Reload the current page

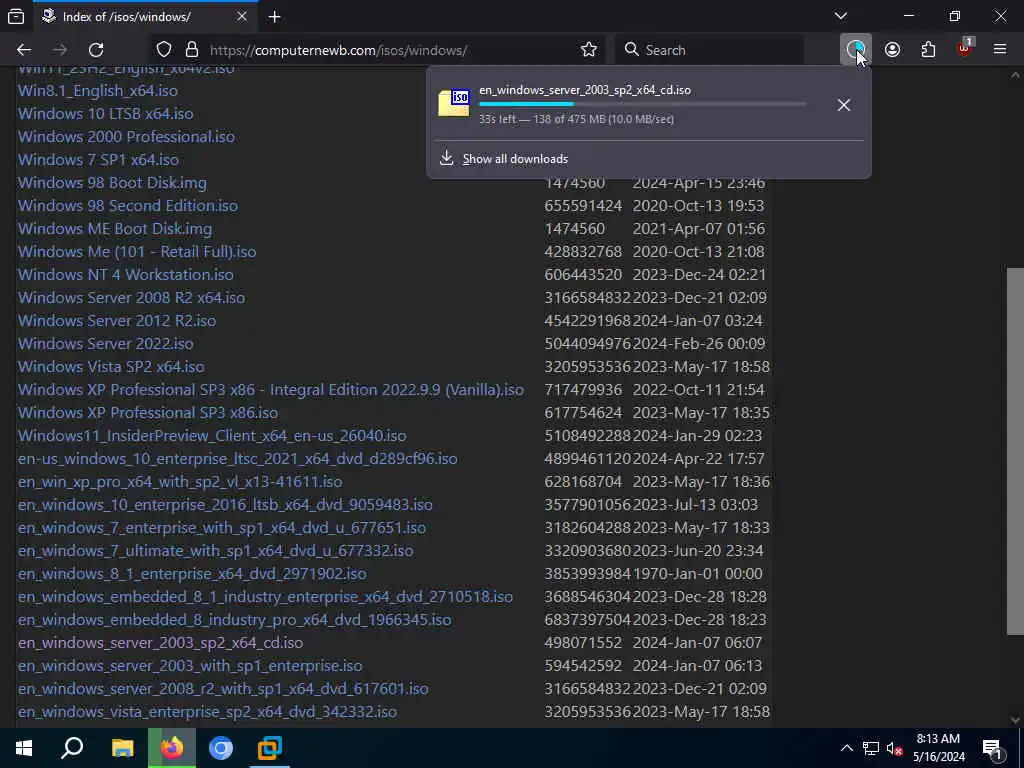[x=96, y=50]
